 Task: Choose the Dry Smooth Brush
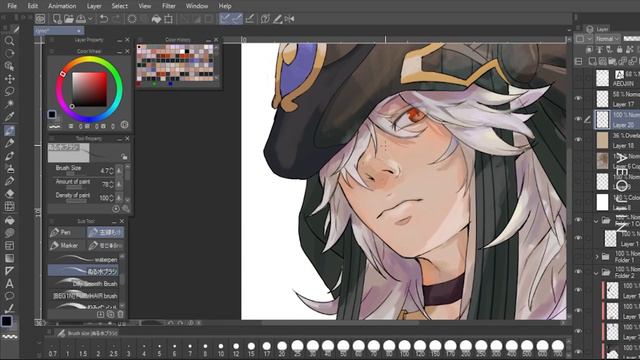click(83, 283)
